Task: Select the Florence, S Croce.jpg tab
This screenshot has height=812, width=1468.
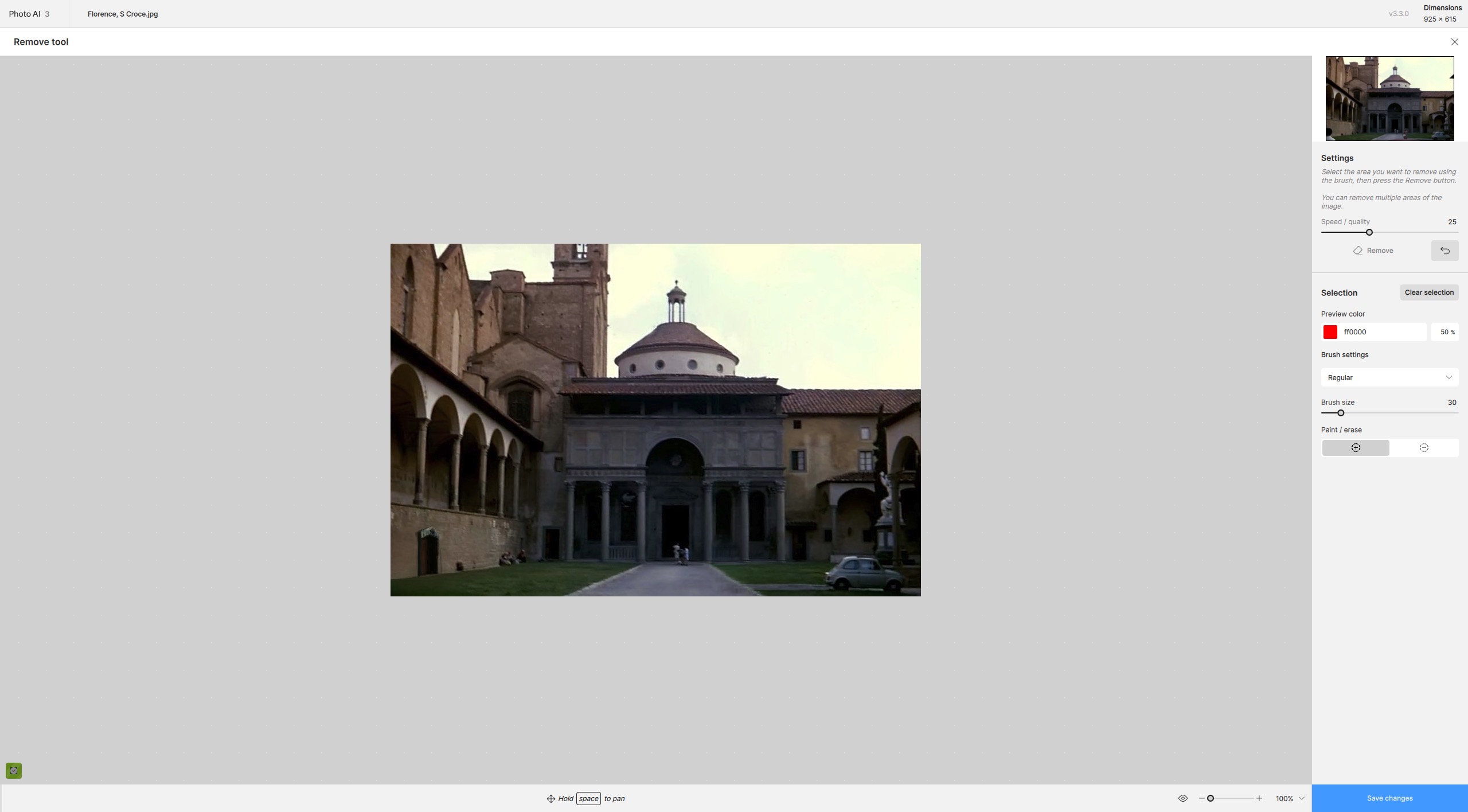Action: 123,14
